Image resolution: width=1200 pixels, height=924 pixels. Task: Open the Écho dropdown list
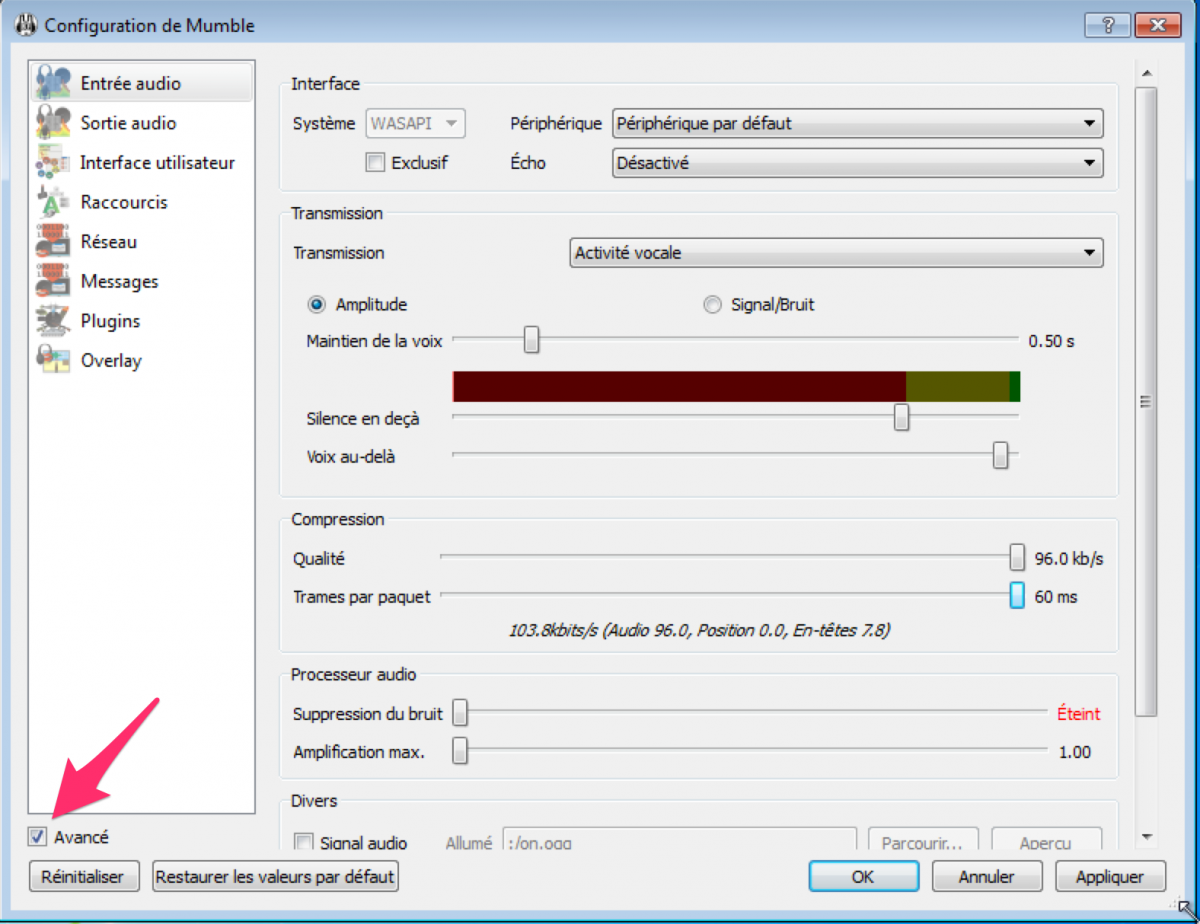[x=857, y=163]
